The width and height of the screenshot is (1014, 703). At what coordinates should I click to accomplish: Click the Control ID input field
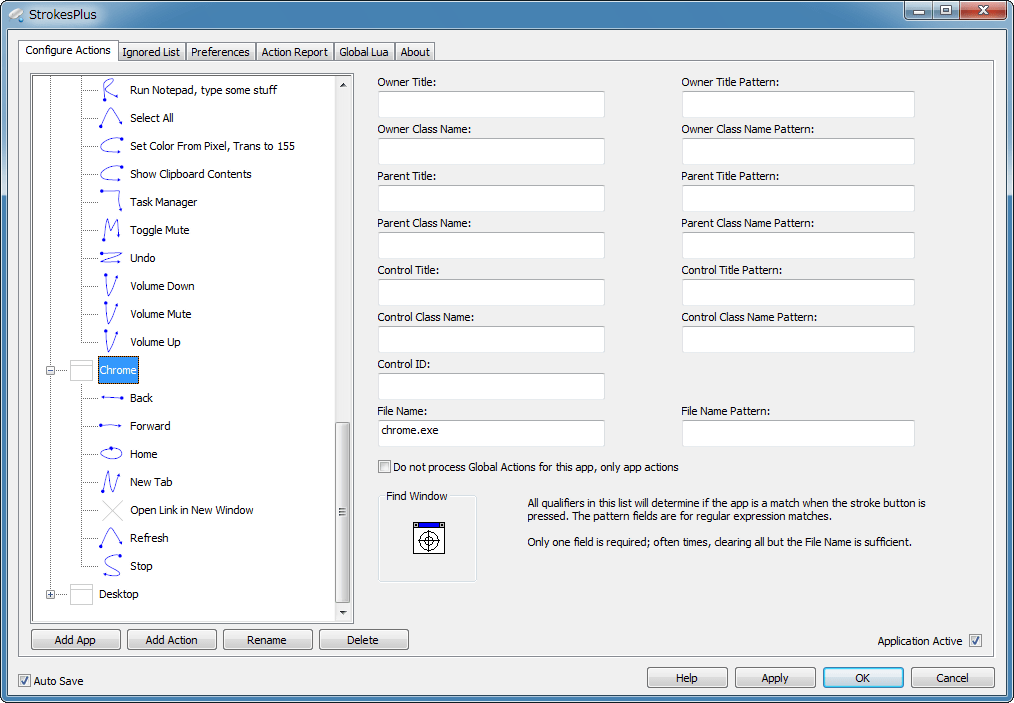click(x=491, y=386)
